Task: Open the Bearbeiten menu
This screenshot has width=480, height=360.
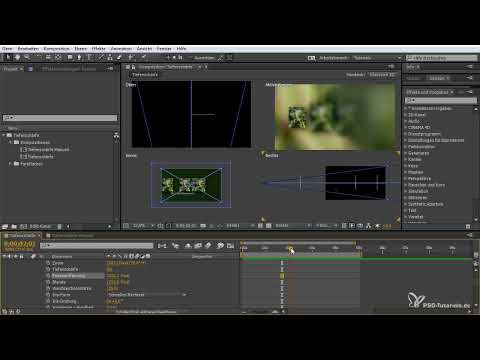Action: [28, 49]
